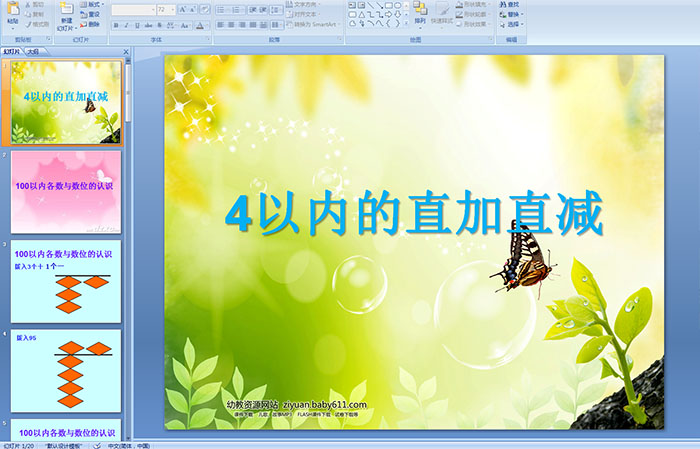The image size is (700, 449).
Task: Click the Grow Font icon
Action: [183, 9]
